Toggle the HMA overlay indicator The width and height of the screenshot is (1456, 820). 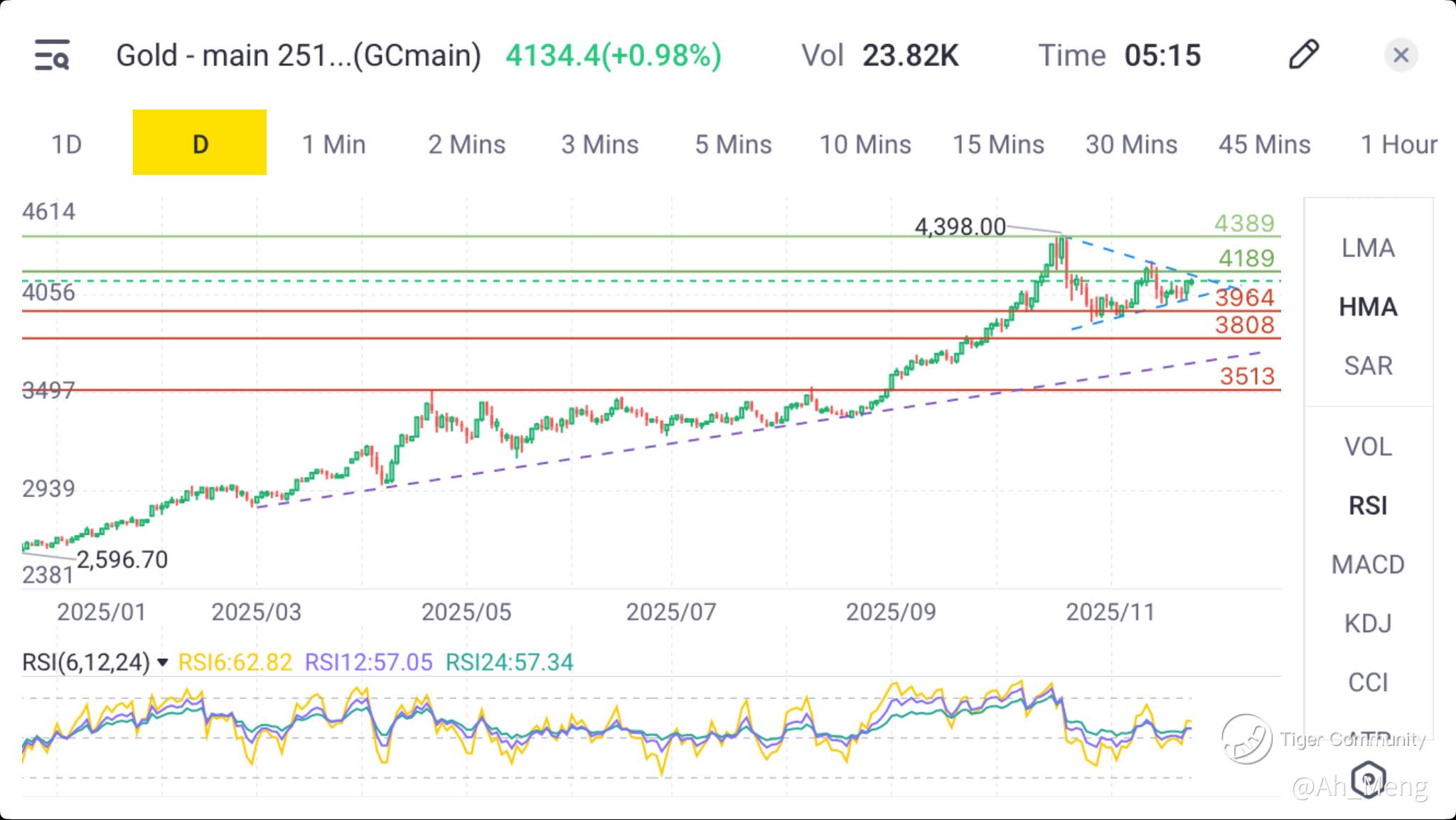coord(1368,307)
